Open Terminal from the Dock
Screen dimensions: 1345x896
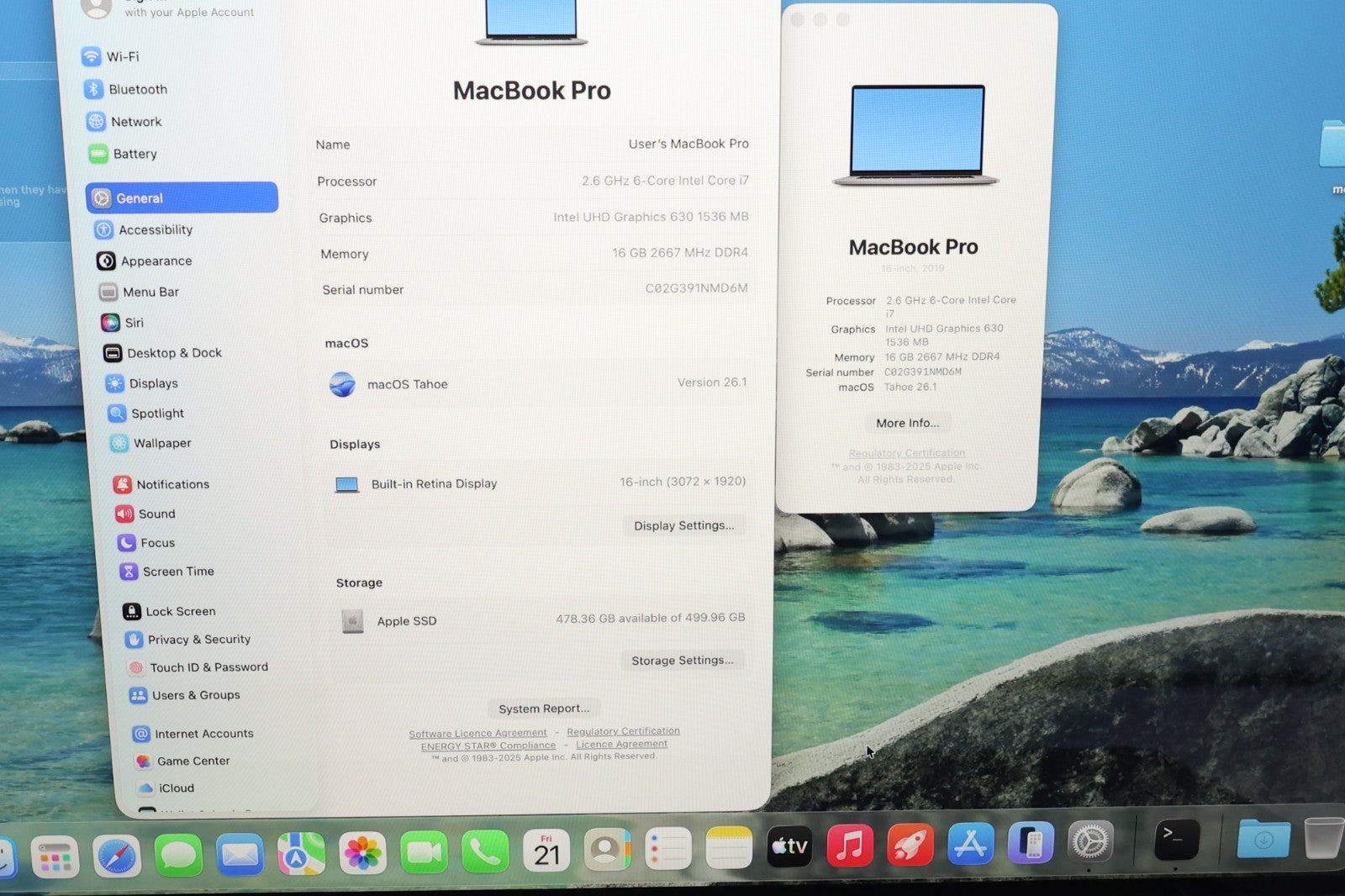1176,840
